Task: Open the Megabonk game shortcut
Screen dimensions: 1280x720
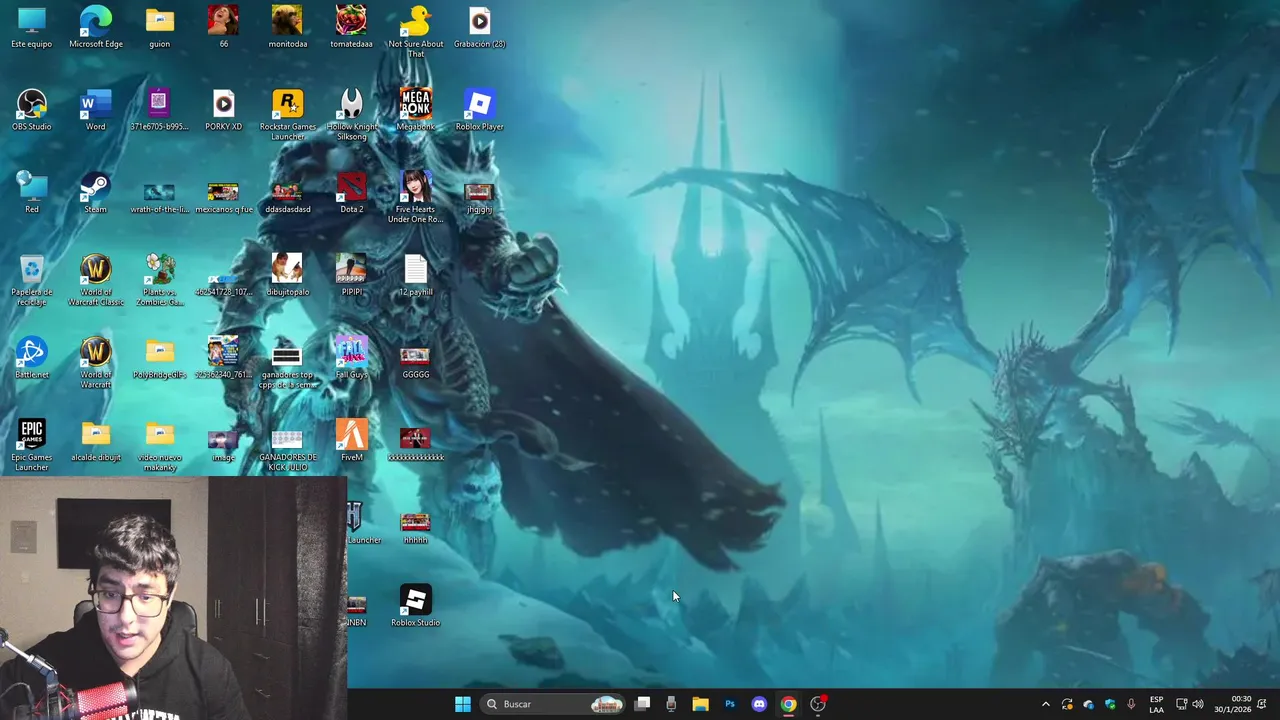Action: [x=415, y=110]
